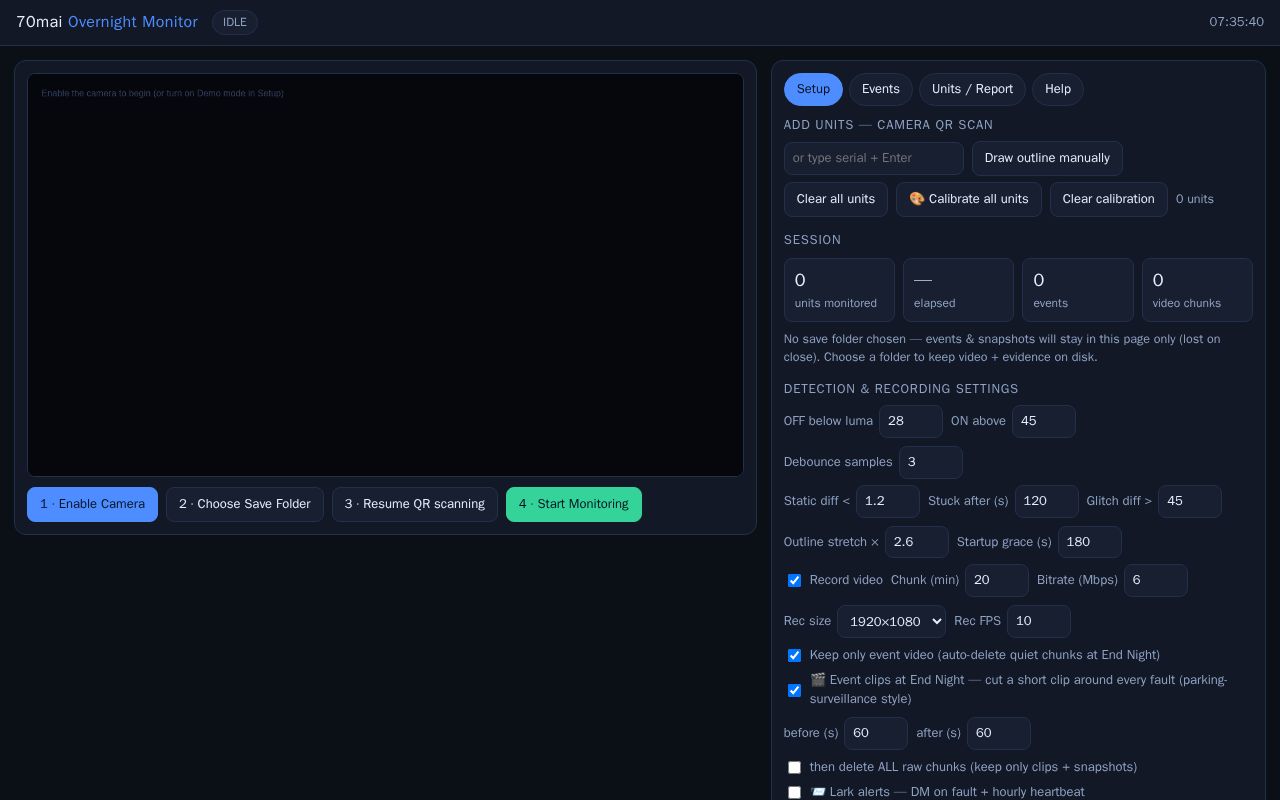Click the events session card
This screenshot has height=800, width=1280.
(1078, 290)
